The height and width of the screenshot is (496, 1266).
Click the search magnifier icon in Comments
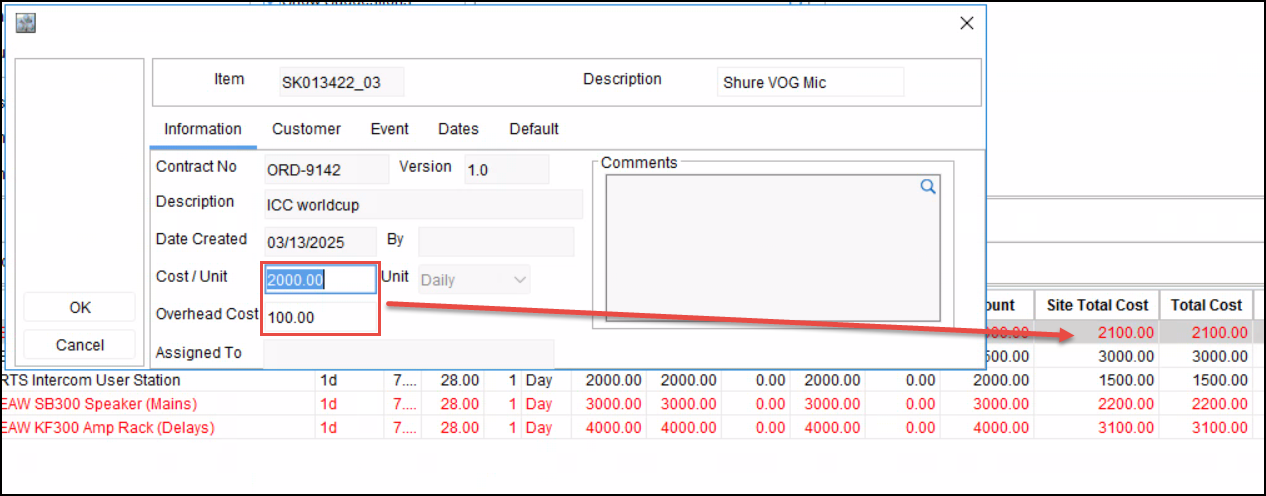(927, 187)
